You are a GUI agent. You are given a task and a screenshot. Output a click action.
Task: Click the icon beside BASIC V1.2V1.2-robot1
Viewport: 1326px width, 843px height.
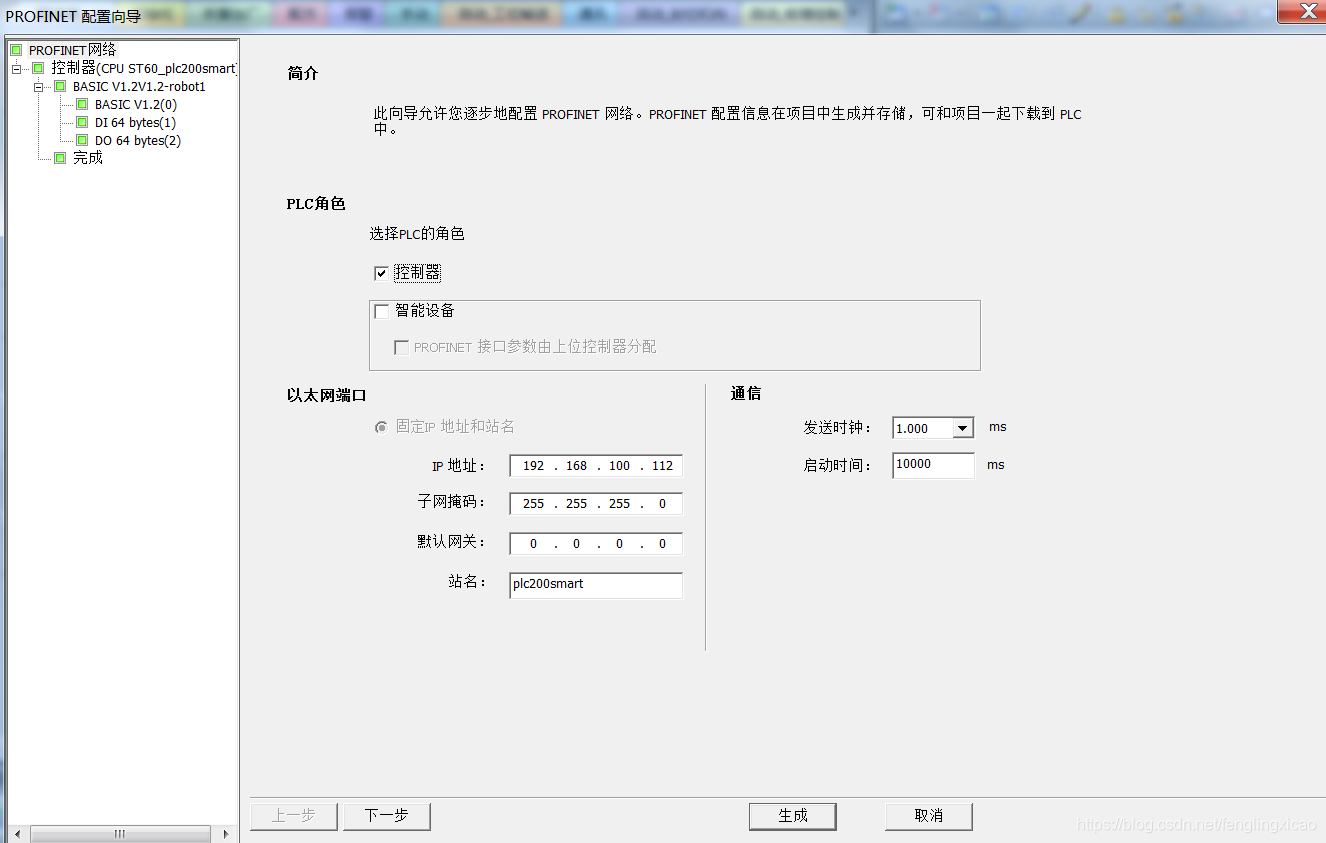pyautogui.click(x=59, y=85)
